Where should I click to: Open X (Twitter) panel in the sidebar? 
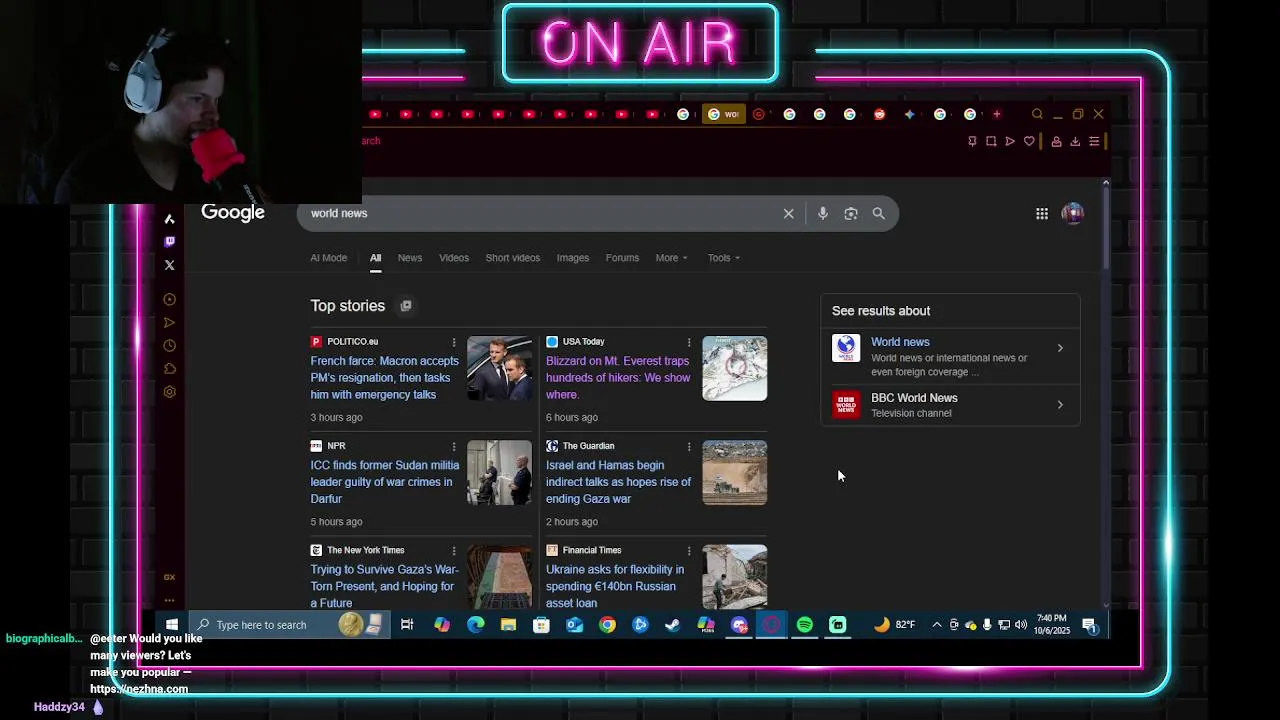tap(169, 265)
